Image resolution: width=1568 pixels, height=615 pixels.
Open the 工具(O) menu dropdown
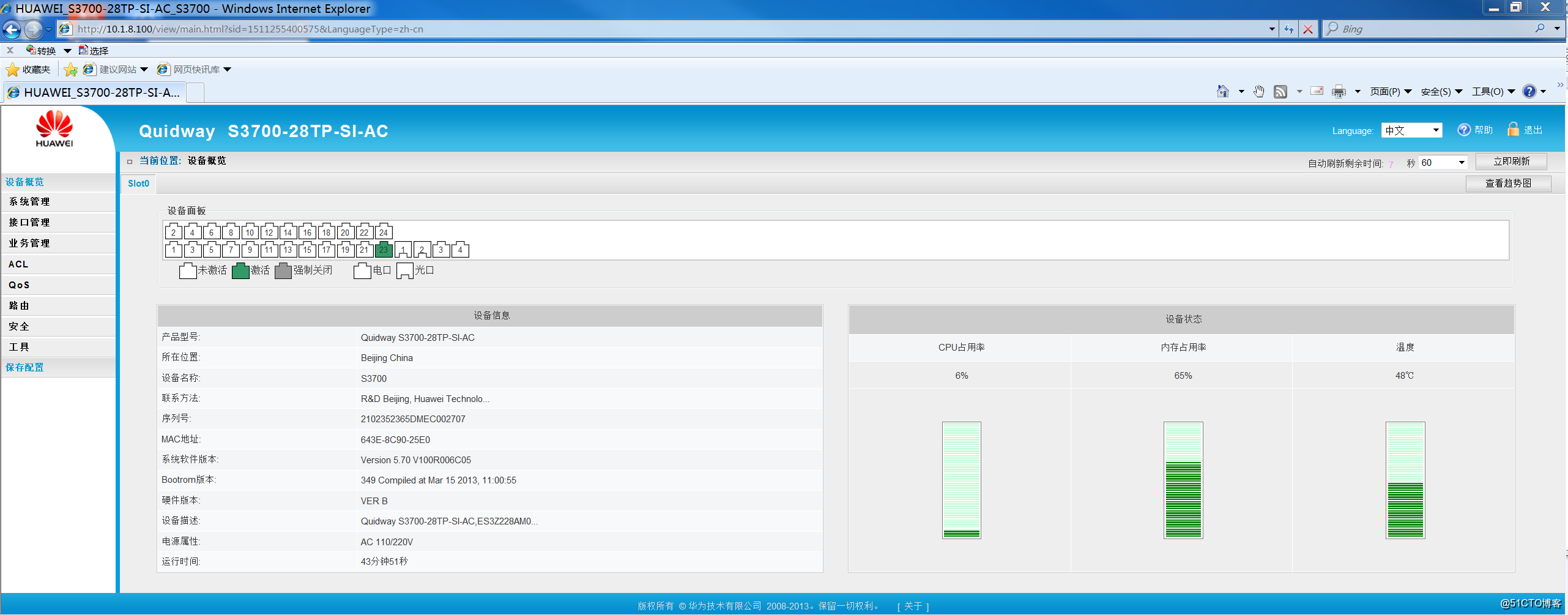[x=1493, y=91]
